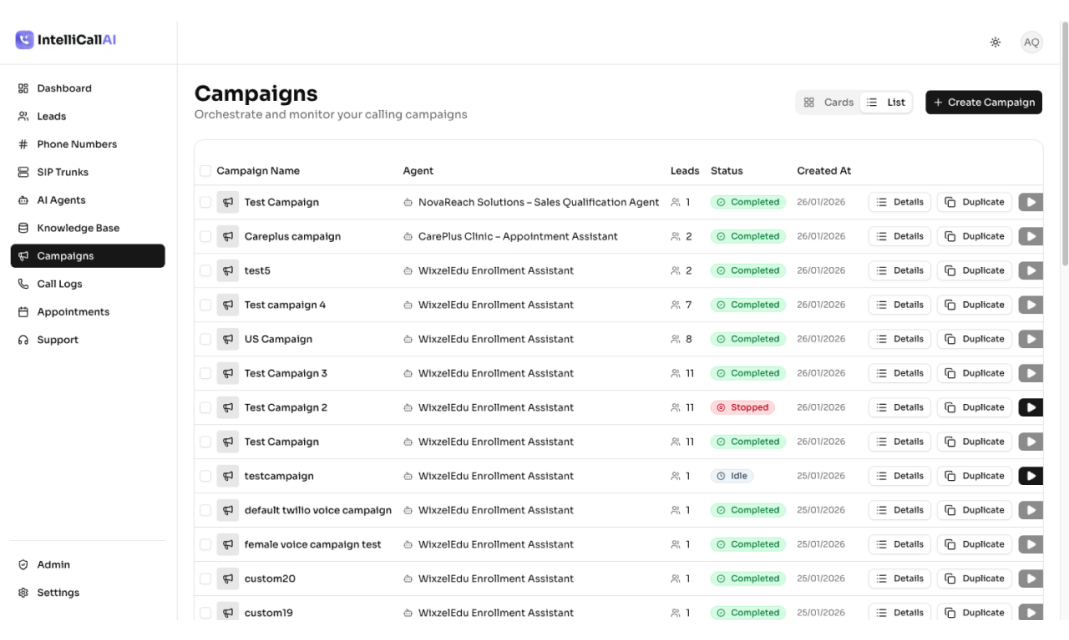Click megaphone icon of Test Campaign 2
The width and height of the screenshot is (1069, 640).
tap(228, 408)
